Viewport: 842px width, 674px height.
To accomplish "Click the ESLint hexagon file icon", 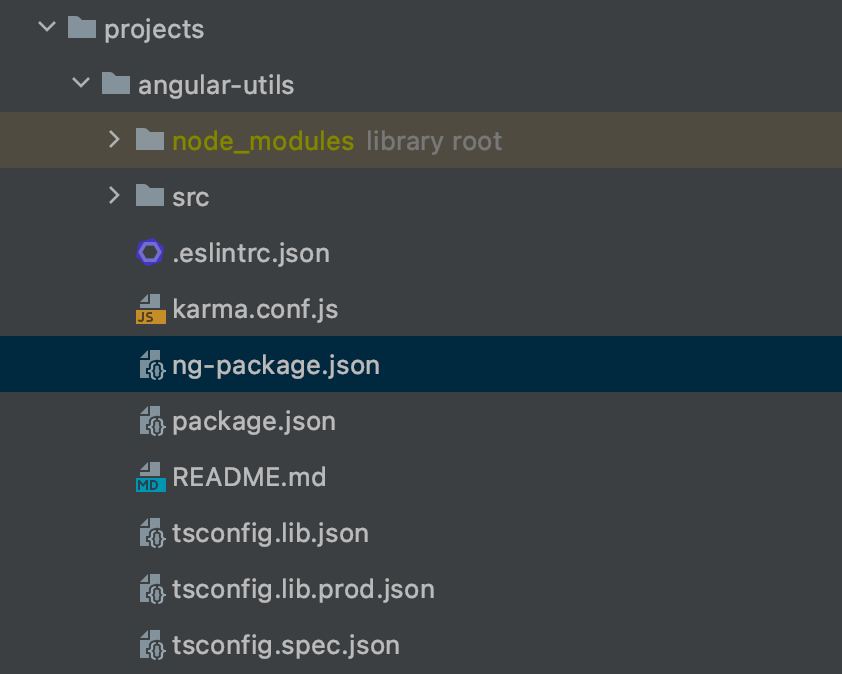I will 150,252.
